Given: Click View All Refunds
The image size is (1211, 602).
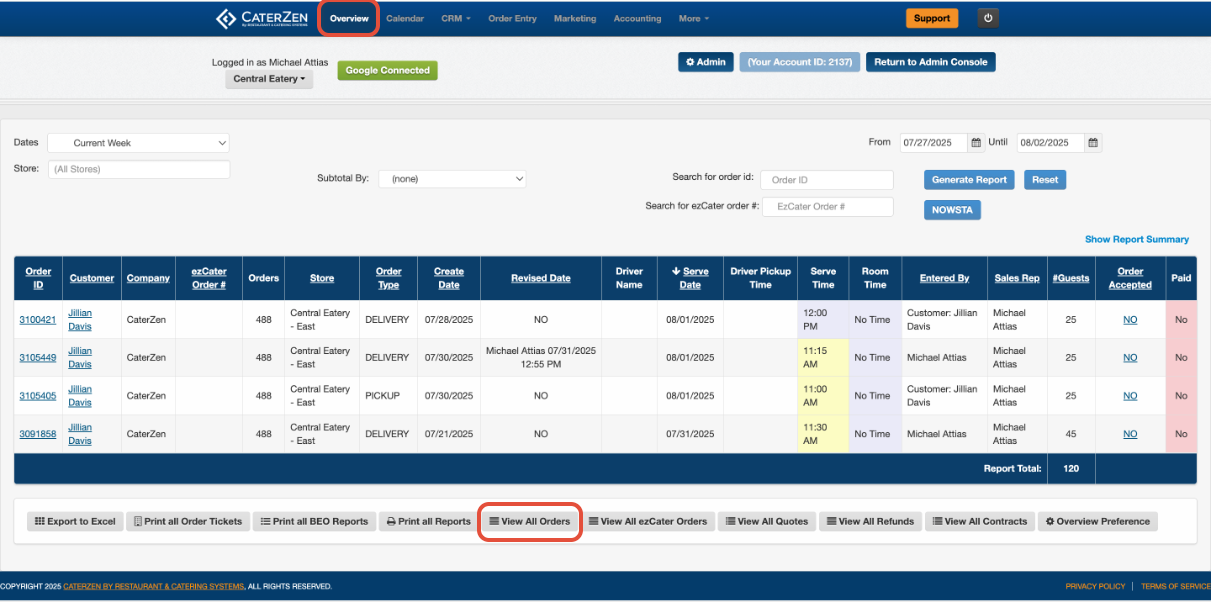Looking at the screenshot, I should 870,522.
